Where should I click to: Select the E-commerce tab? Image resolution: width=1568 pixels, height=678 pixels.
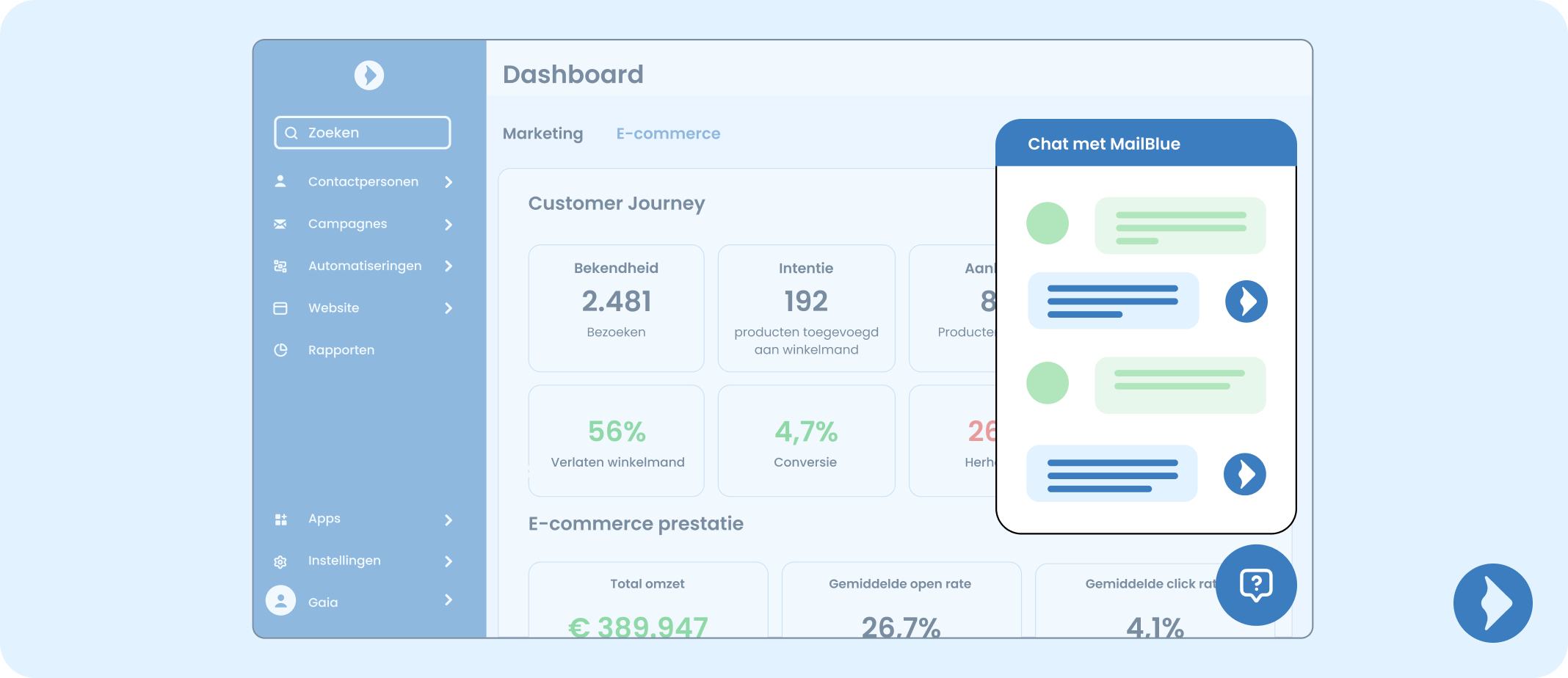point(668,134)
